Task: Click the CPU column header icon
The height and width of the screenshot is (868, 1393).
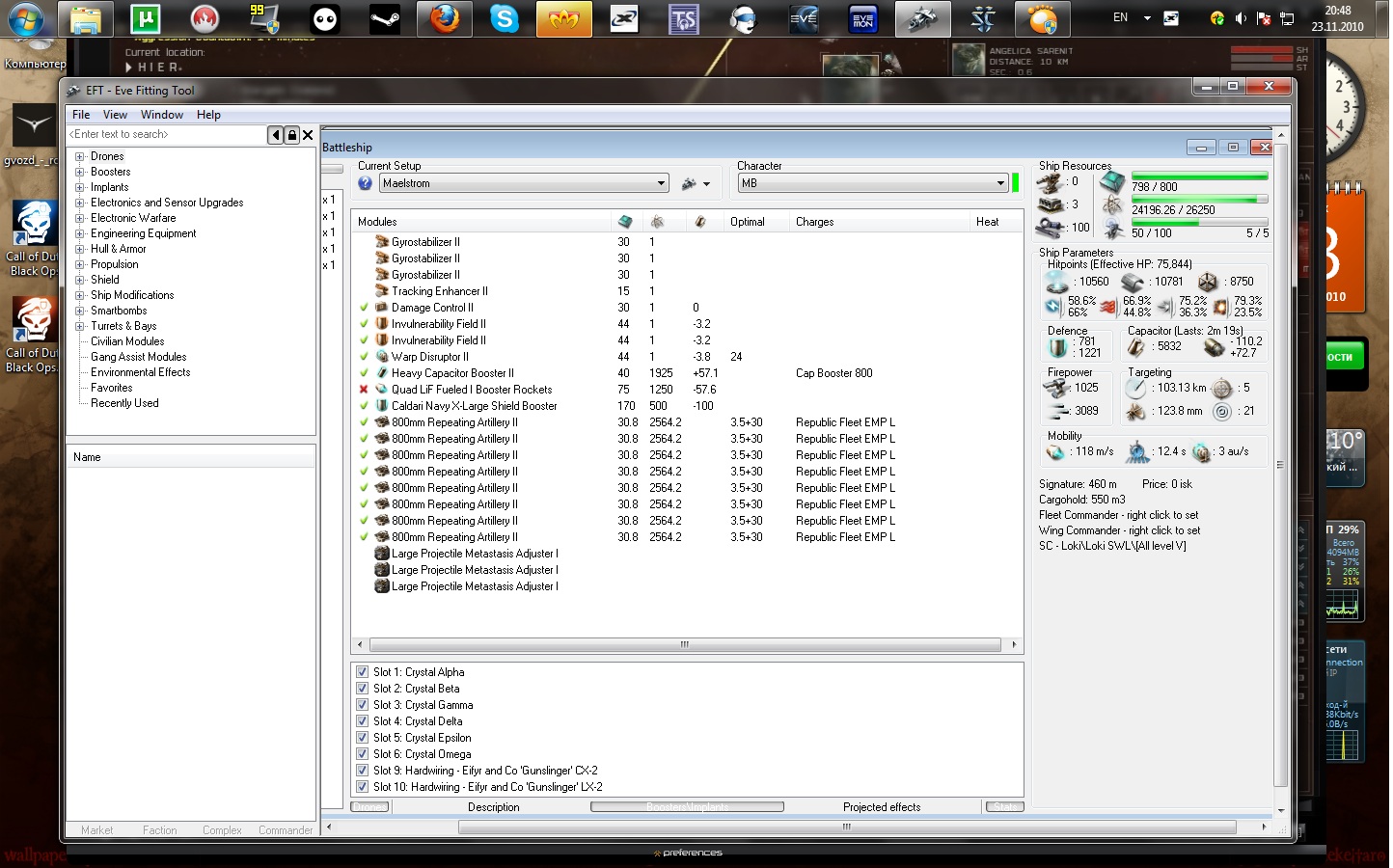Action: (625, 222)
